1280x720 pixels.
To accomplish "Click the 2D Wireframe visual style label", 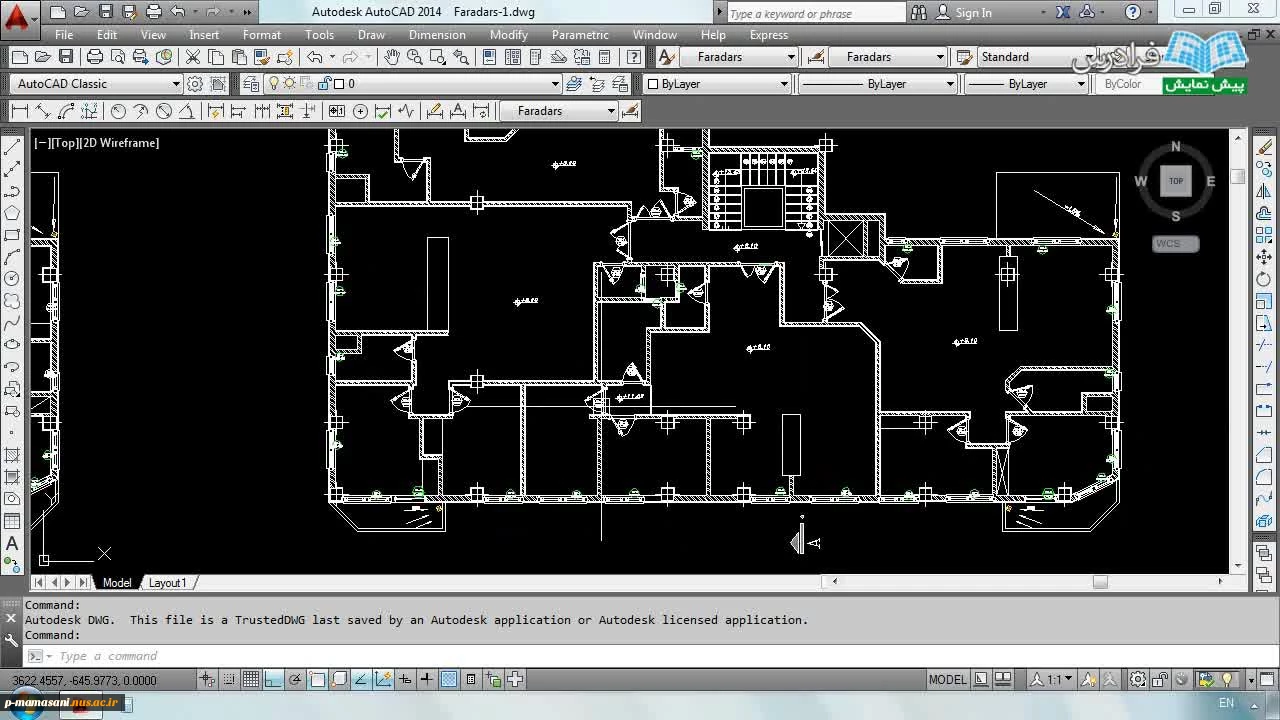I will pyautogui.click(x=121, y=143).
